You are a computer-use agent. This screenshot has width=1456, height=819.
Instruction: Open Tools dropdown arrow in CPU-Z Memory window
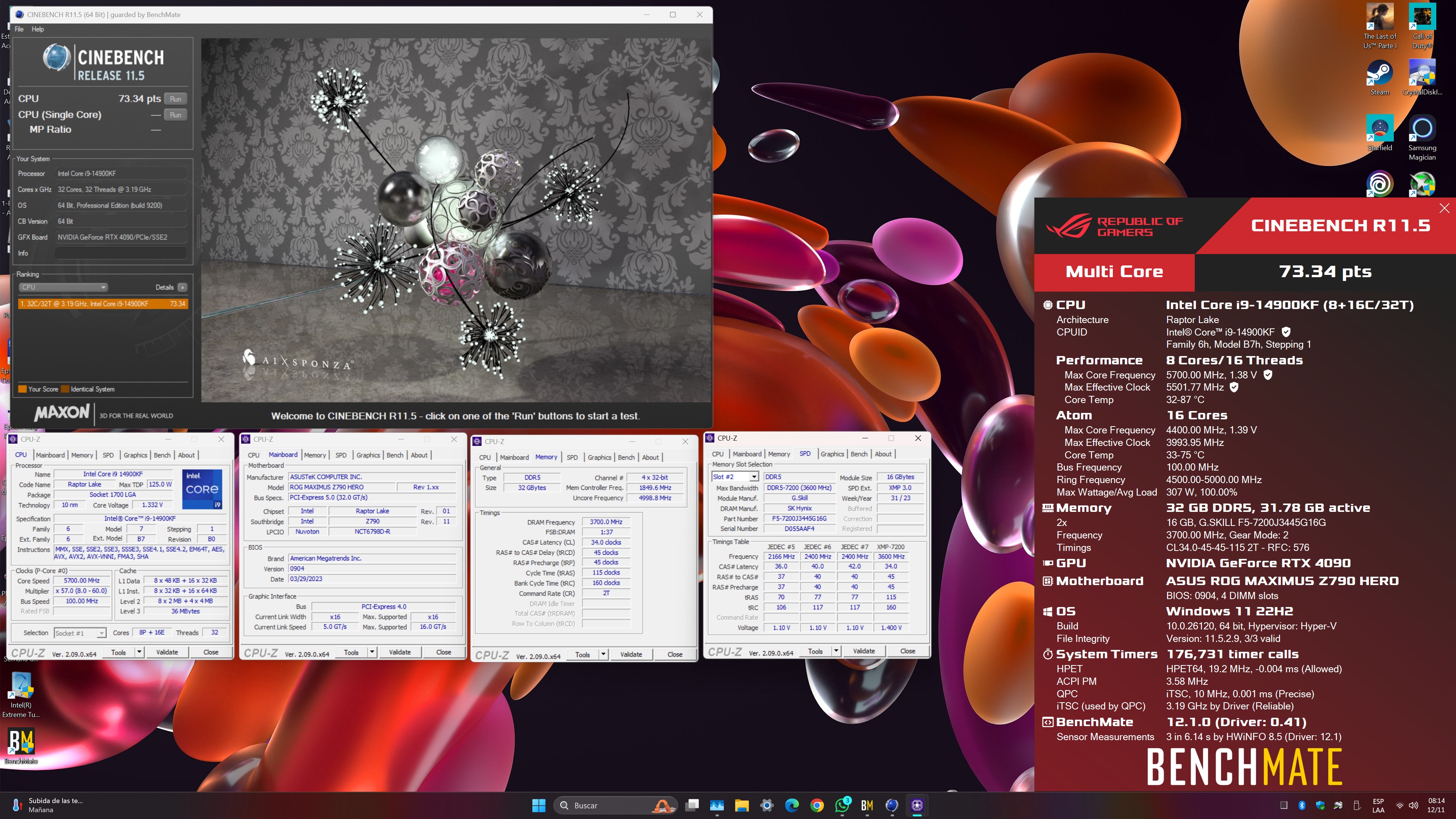tap(603, 654)
